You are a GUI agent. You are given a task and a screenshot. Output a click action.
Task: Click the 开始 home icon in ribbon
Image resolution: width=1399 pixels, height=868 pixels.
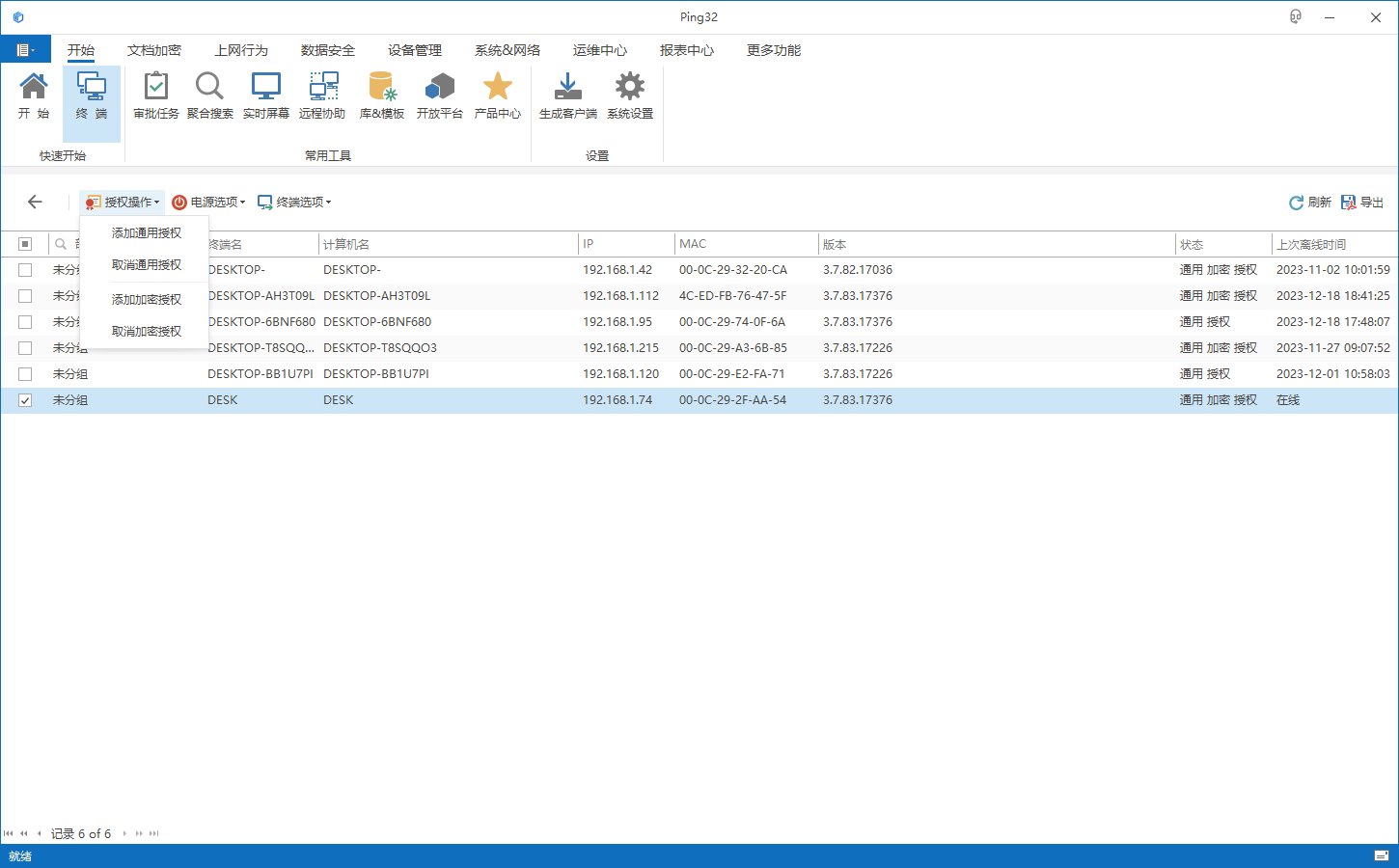(x=34, y=87)
